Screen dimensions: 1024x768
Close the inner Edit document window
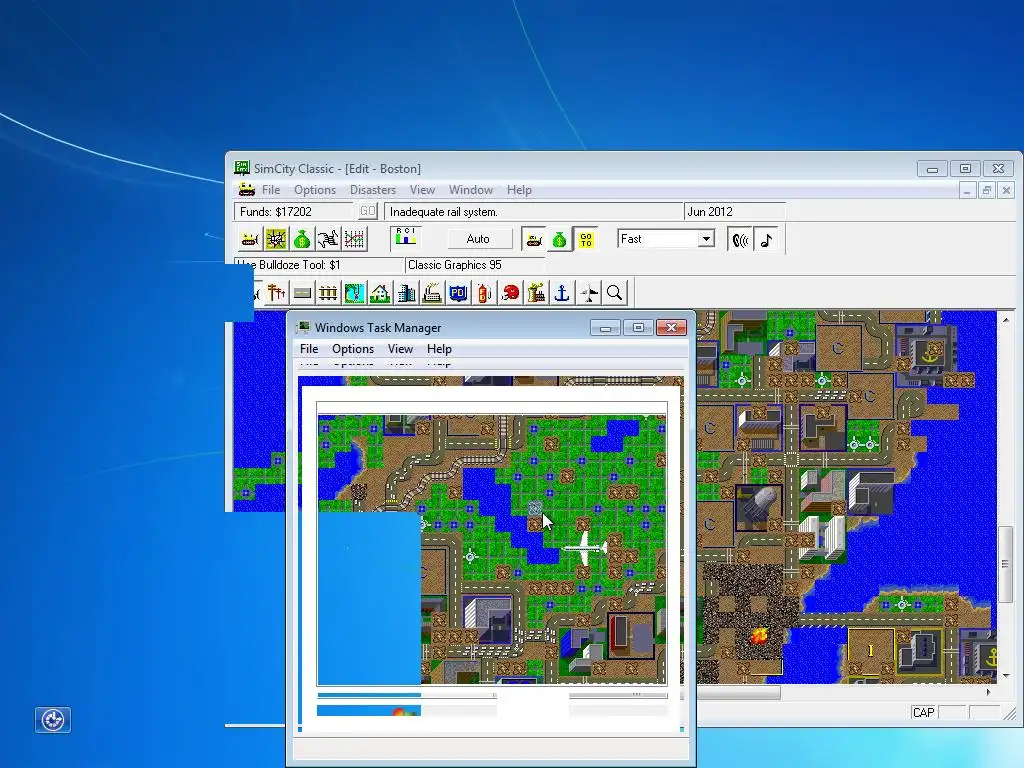tap(1006, 190)
